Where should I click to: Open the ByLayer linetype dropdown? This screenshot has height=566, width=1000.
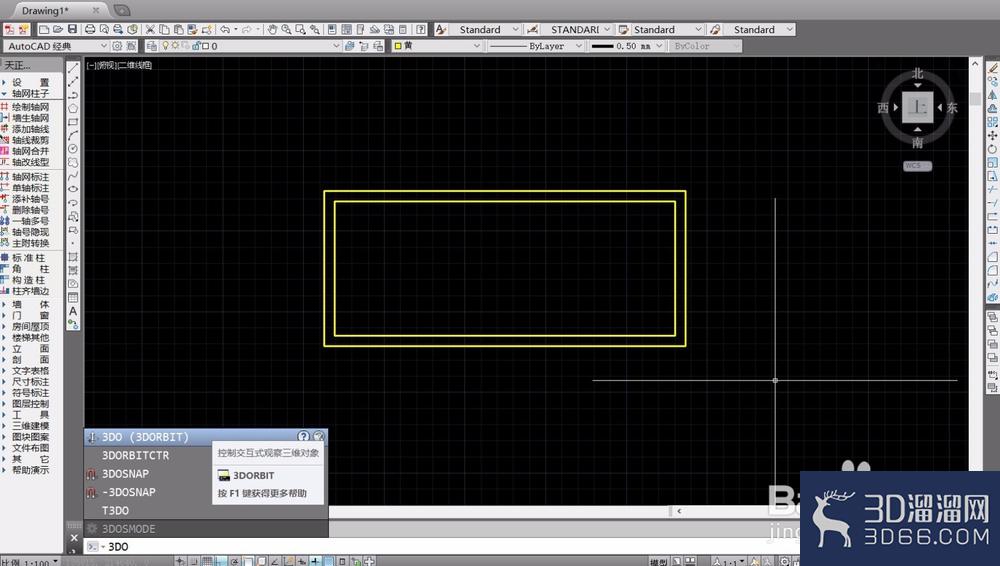[578, 46]
